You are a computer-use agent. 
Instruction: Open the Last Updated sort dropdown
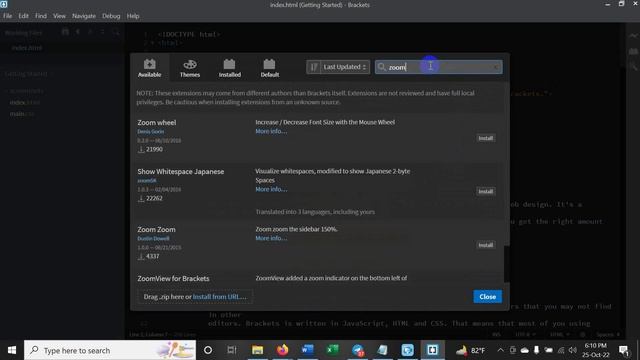[344, 67]
